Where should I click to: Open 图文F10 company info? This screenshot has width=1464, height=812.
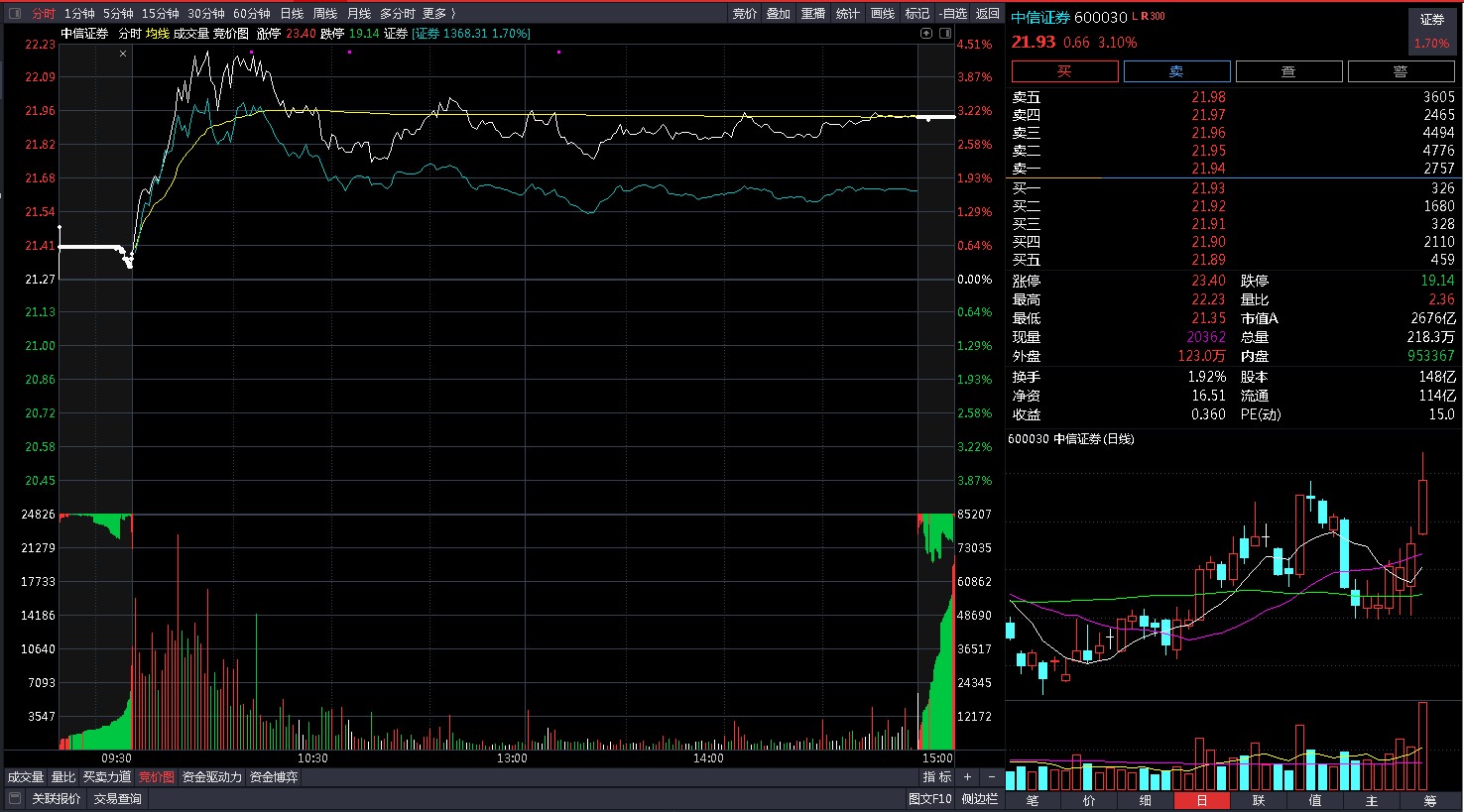929,798
